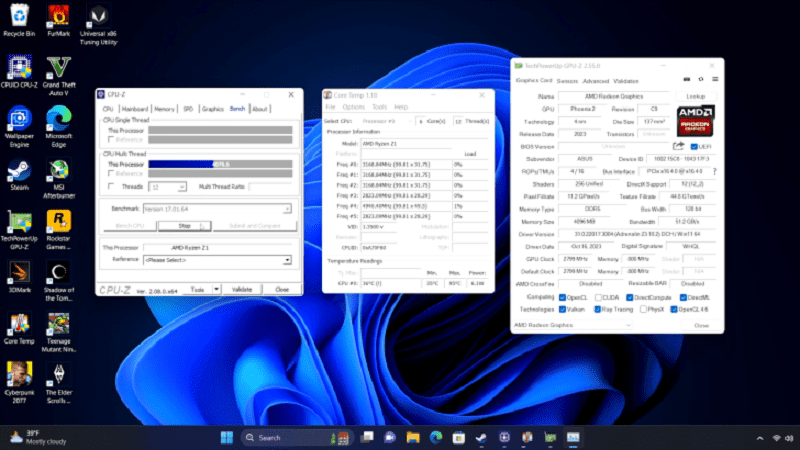Open Universal x86 Tuning Utility icon
Viewport: 800px width, 450px height.
(98, 24)
